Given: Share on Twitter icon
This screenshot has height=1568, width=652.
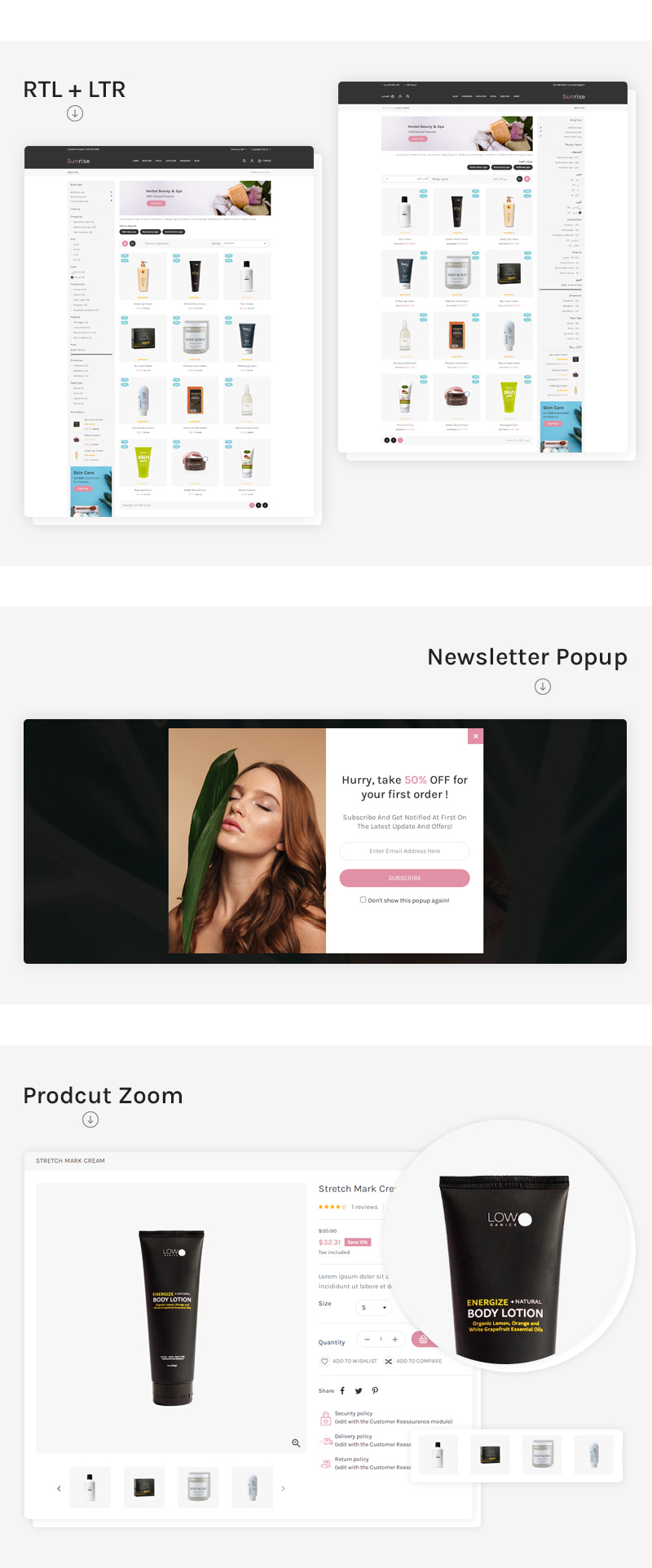Looking at the screenshot, I should tap(359, 1390).
